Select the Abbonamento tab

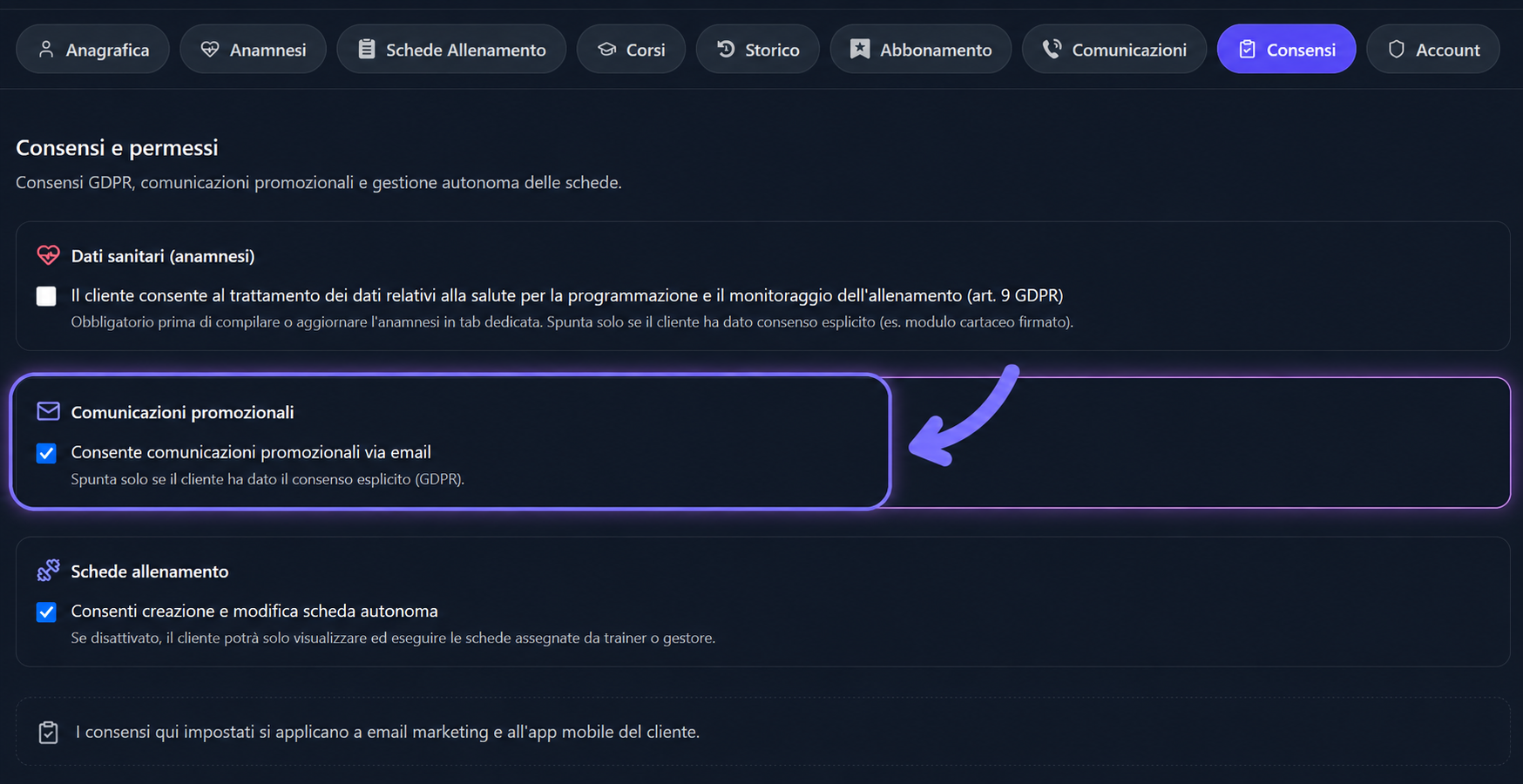tap(920, 50)
